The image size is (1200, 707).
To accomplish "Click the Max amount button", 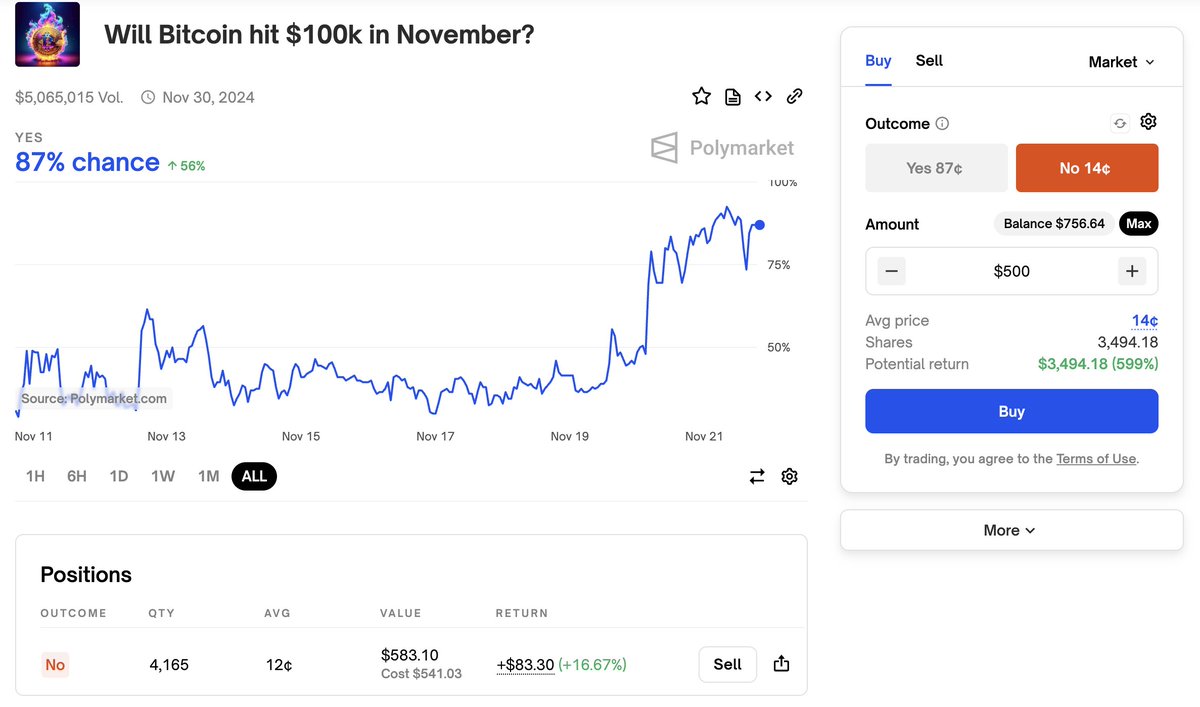I will [x=1139, y=223].
